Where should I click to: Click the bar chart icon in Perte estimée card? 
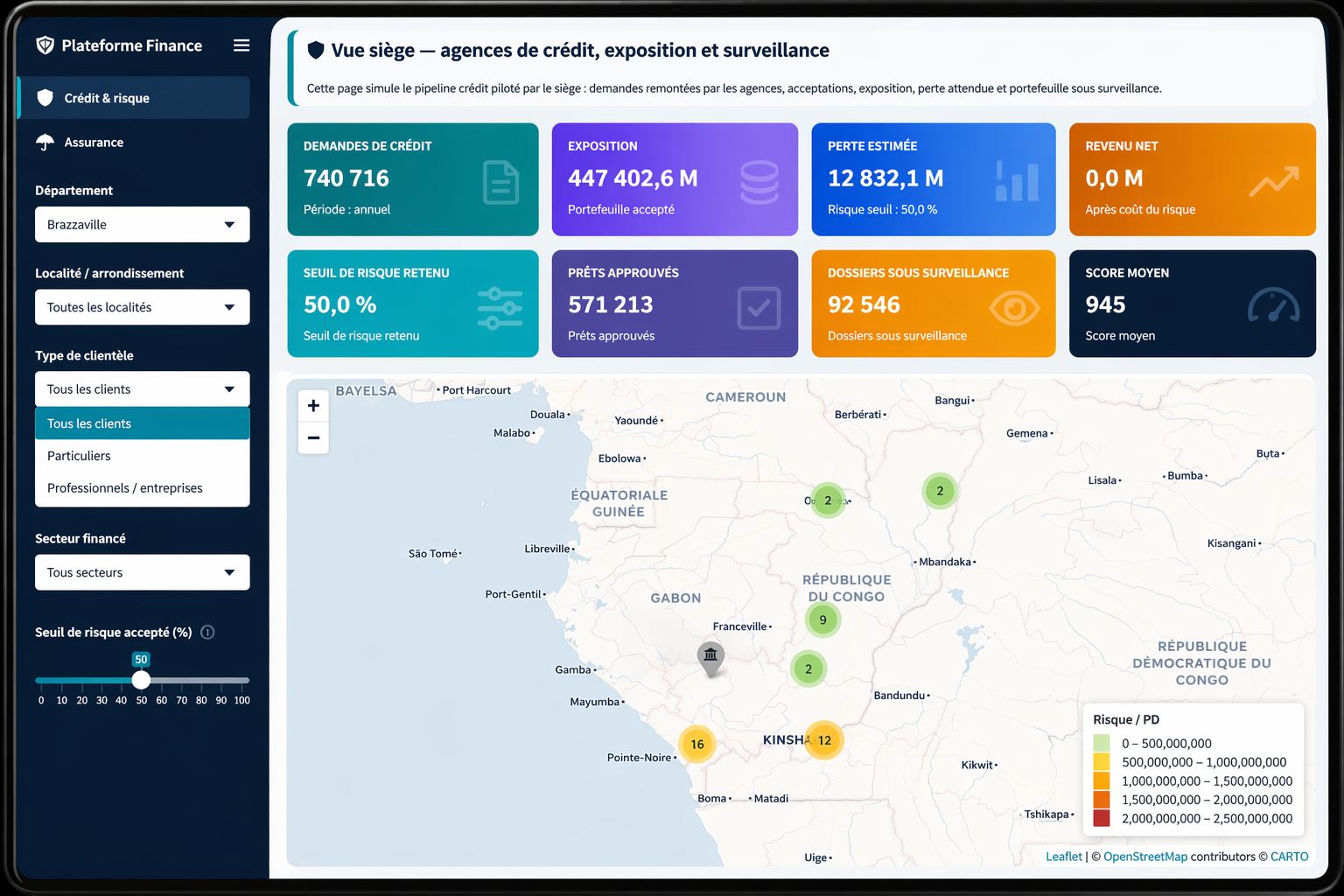(x=1018, y=181)
